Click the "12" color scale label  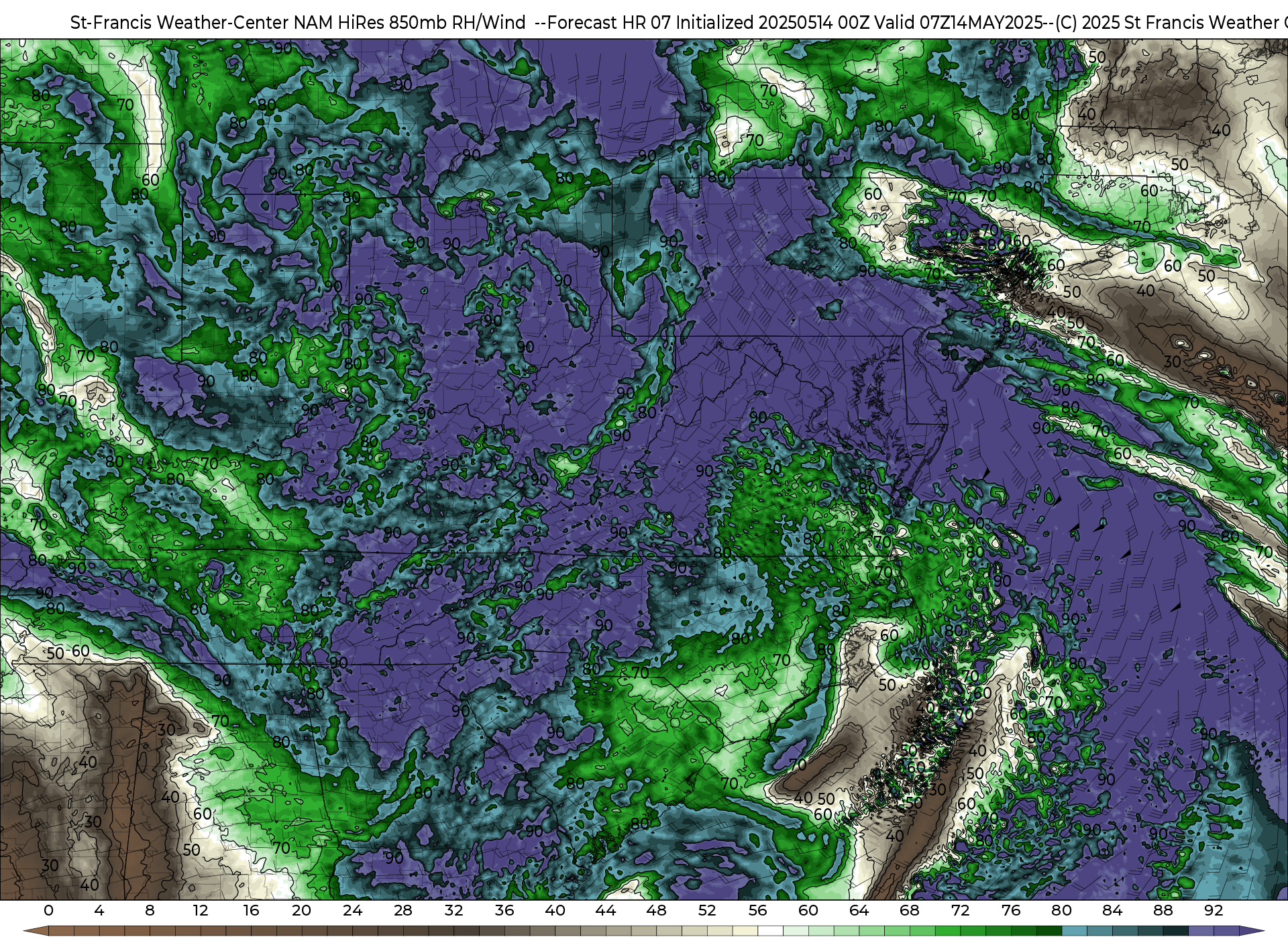(200, 910)
